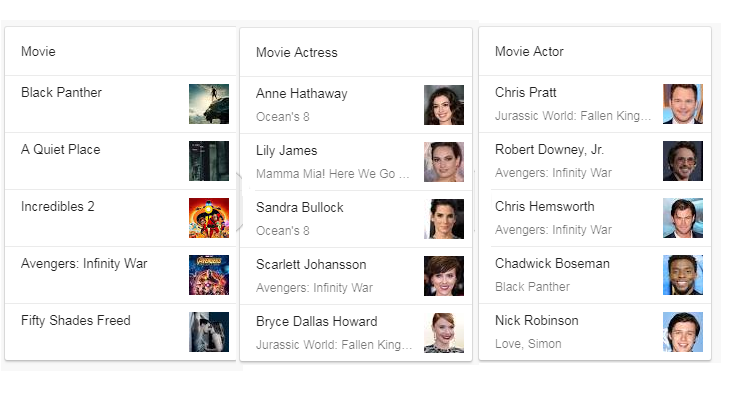This screenshot has height=400, width=731.
Task: Click Anne Hathaway's photo
Action: (x=444, y=105)
